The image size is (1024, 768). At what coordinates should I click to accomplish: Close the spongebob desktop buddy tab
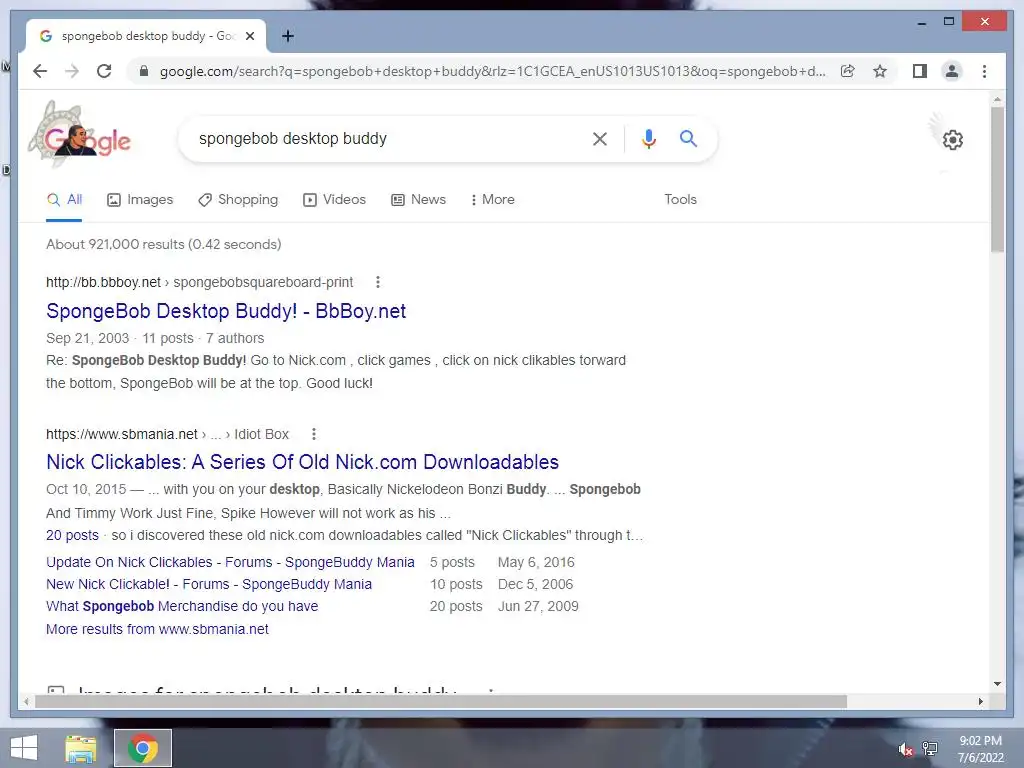point(249,36)
